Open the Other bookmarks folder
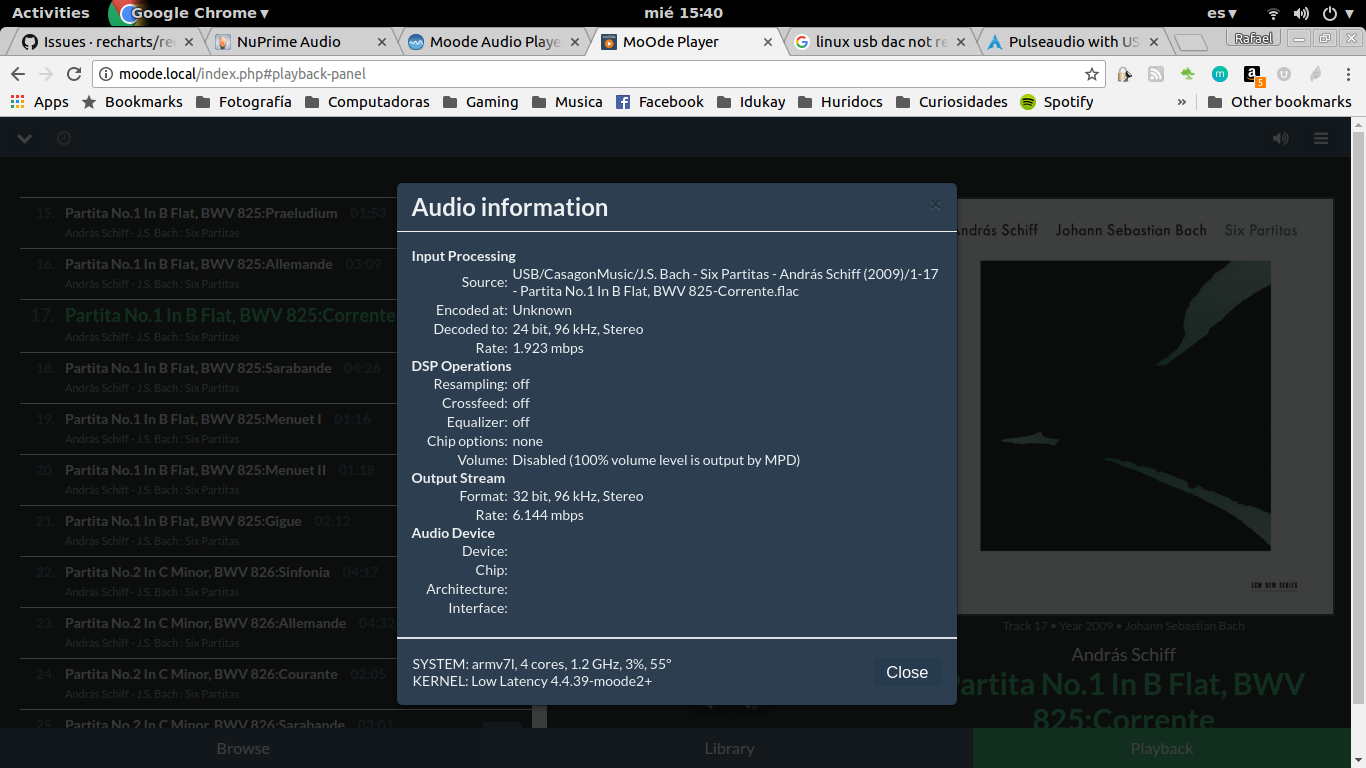 (x=1279, y=102)
